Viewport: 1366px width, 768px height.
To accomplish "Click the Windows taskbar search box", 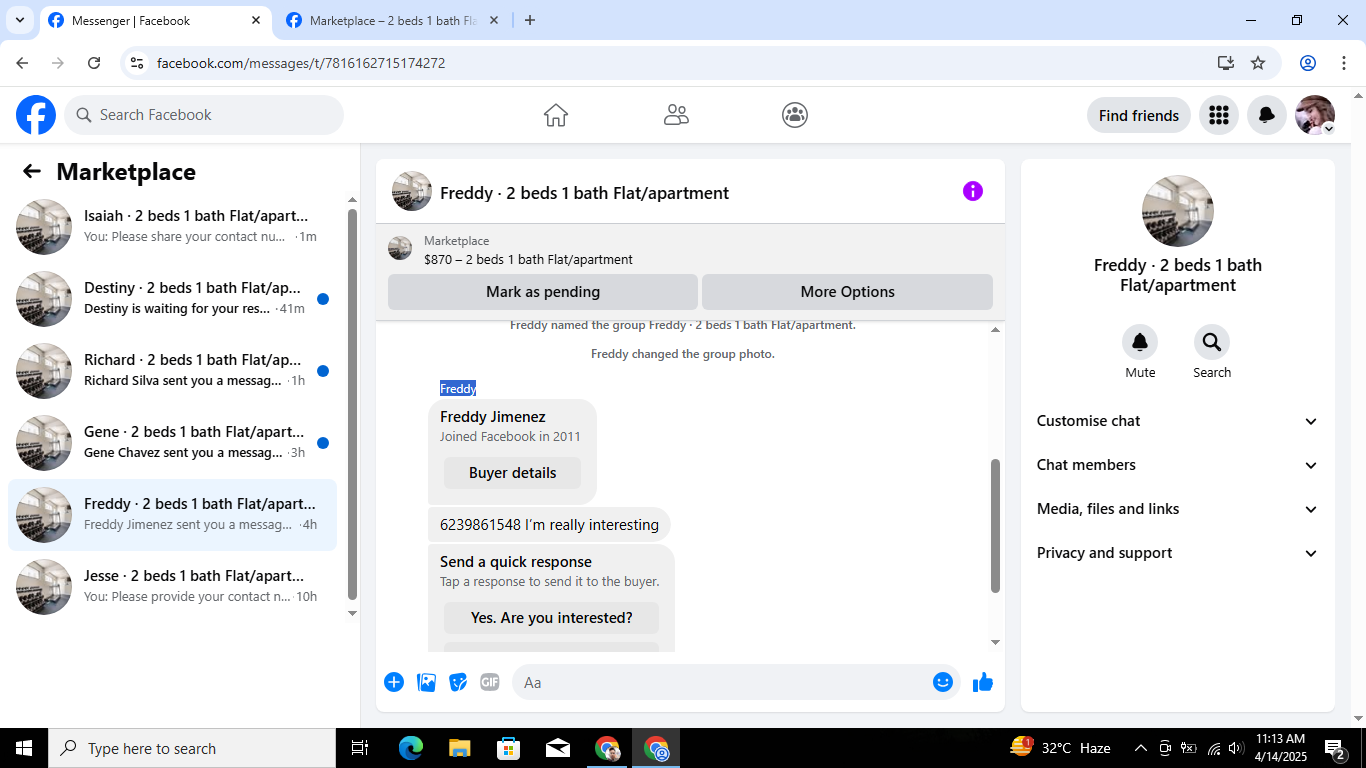I will pyautogui.click(x=192, y=748).
